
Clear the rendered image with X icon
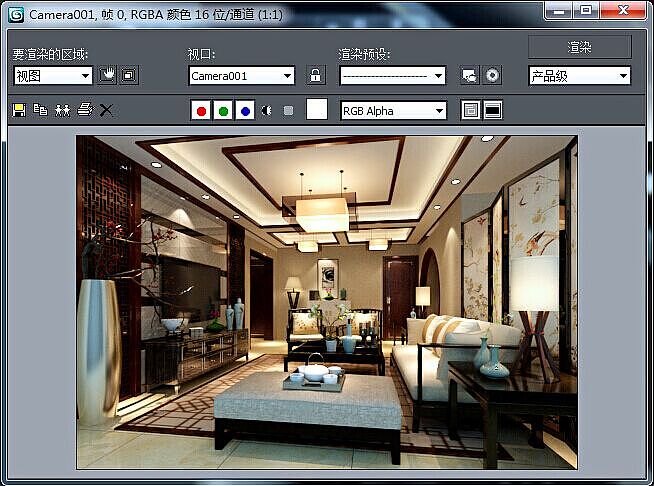tap(106, 110)
